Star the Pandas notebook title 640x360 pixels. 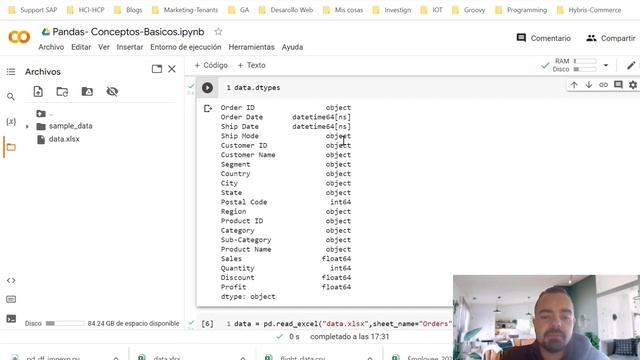tap(218, 31)
